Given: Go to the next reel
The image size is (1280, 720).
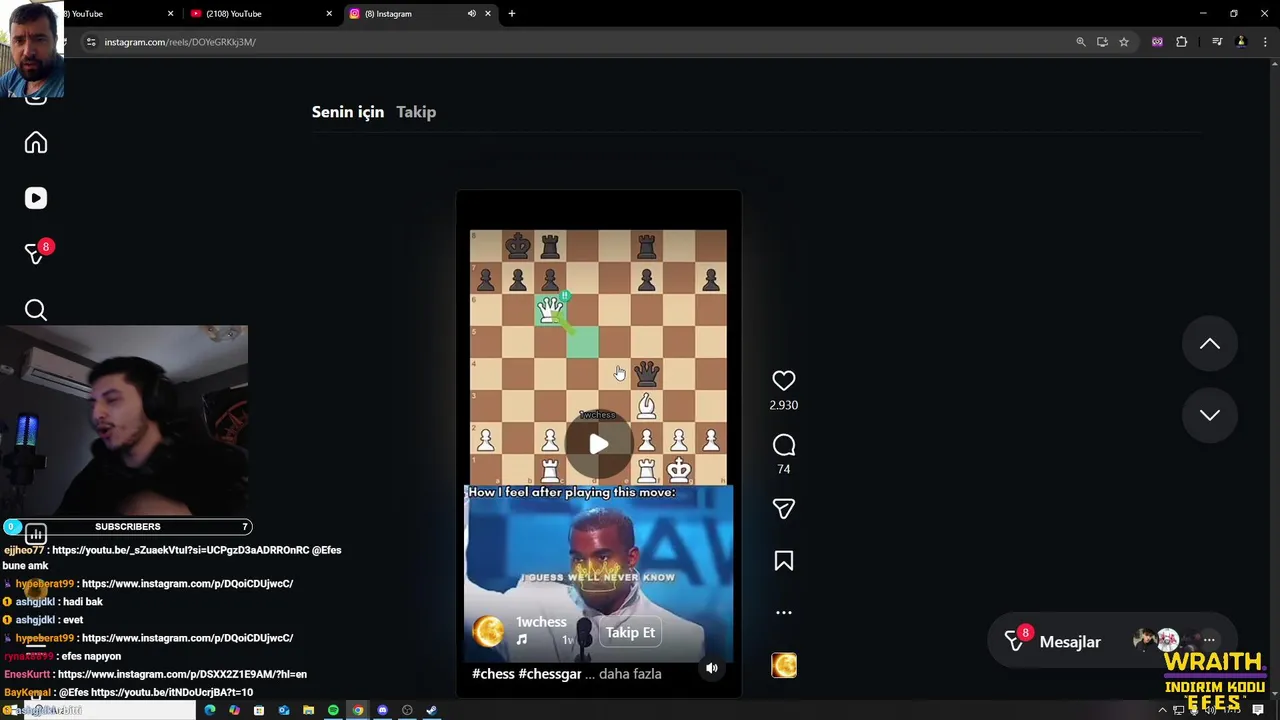Looking at the screenshot, I should (x=1210, y=415).
